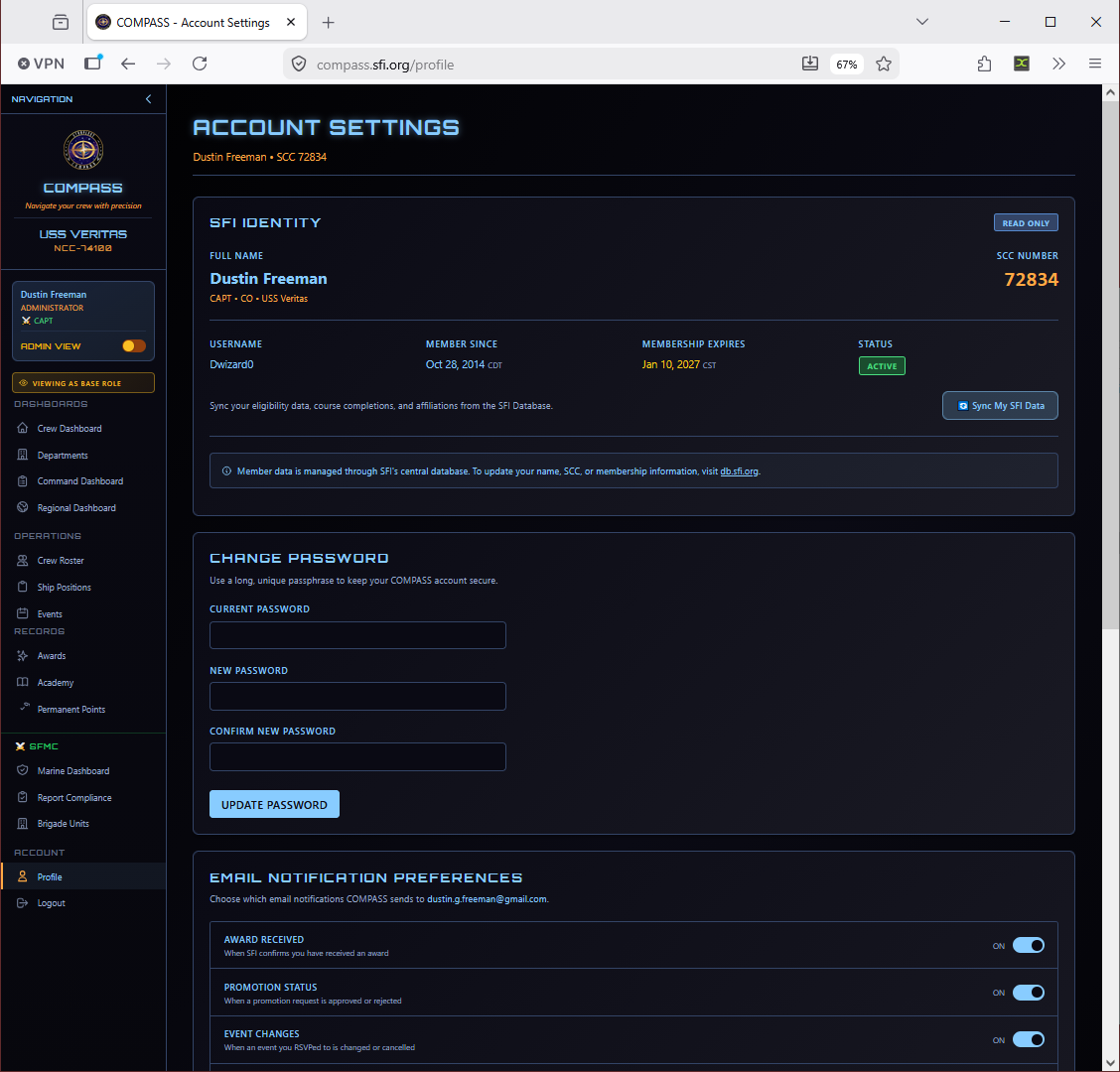
Task: Click the Profile person icon
Action: pyautogui.click(x=23, y=876)
